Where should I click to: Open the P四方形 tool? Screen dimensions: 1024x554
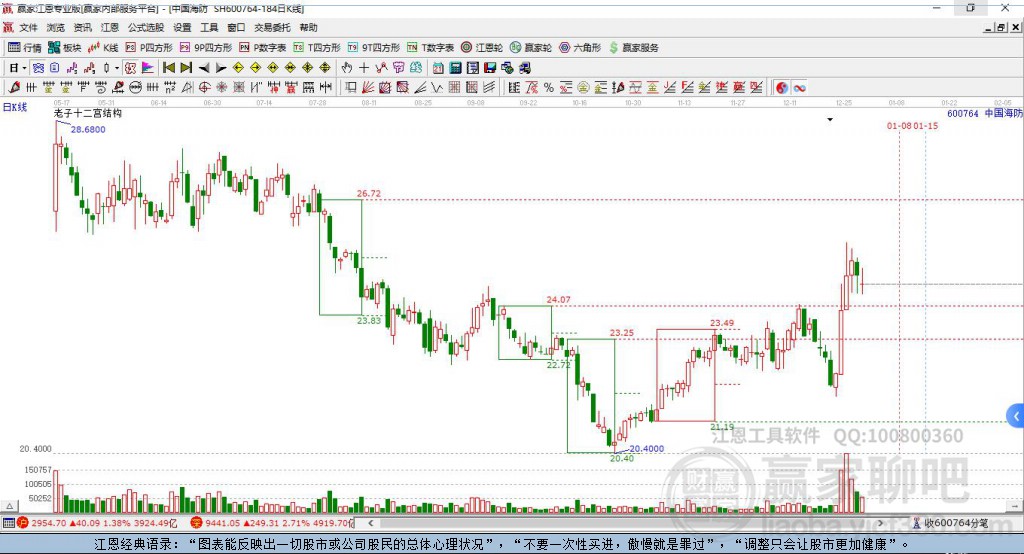(x=149, y=48)
